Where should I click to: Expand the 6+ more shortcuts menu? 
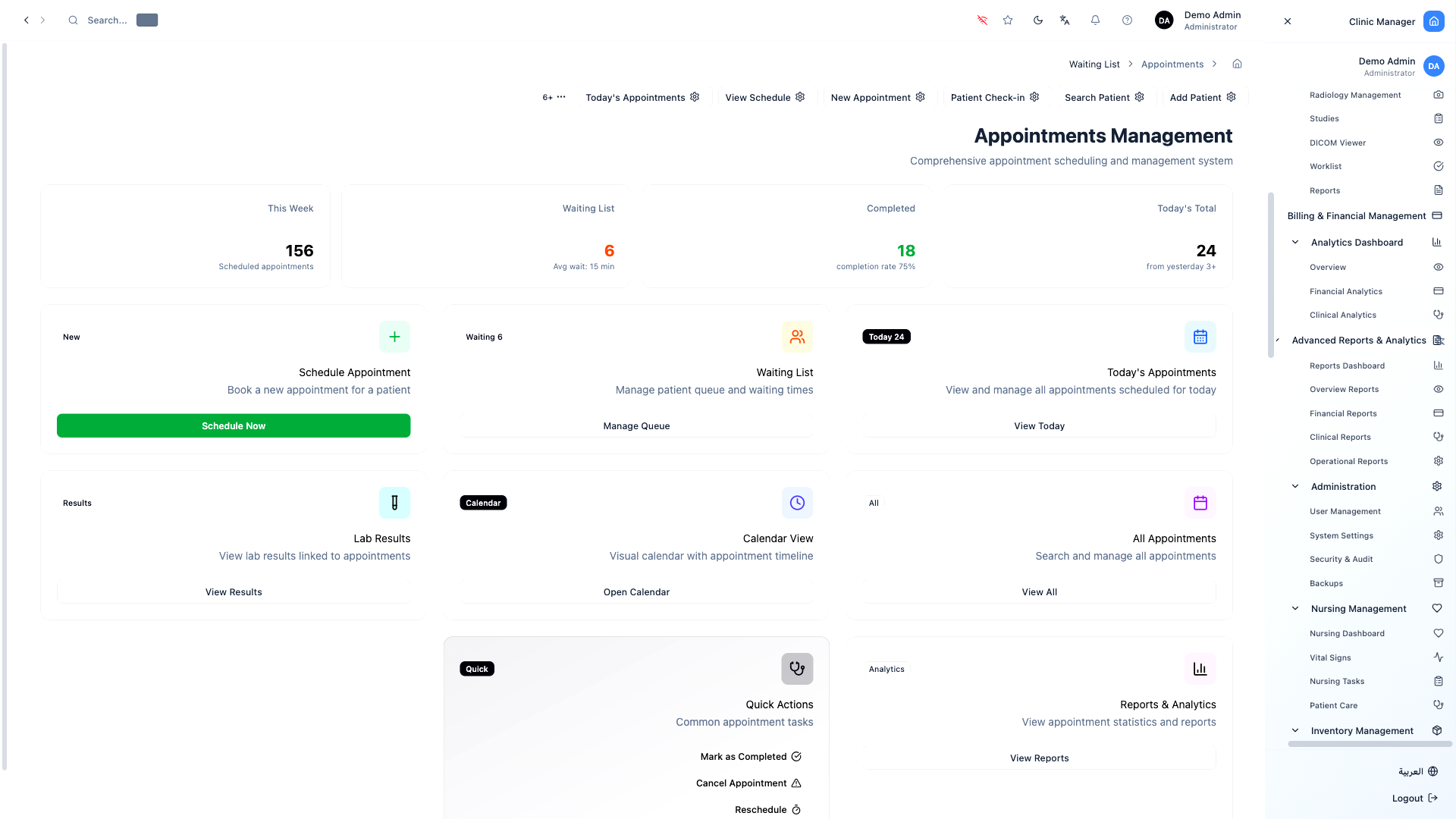click(554, 97)
